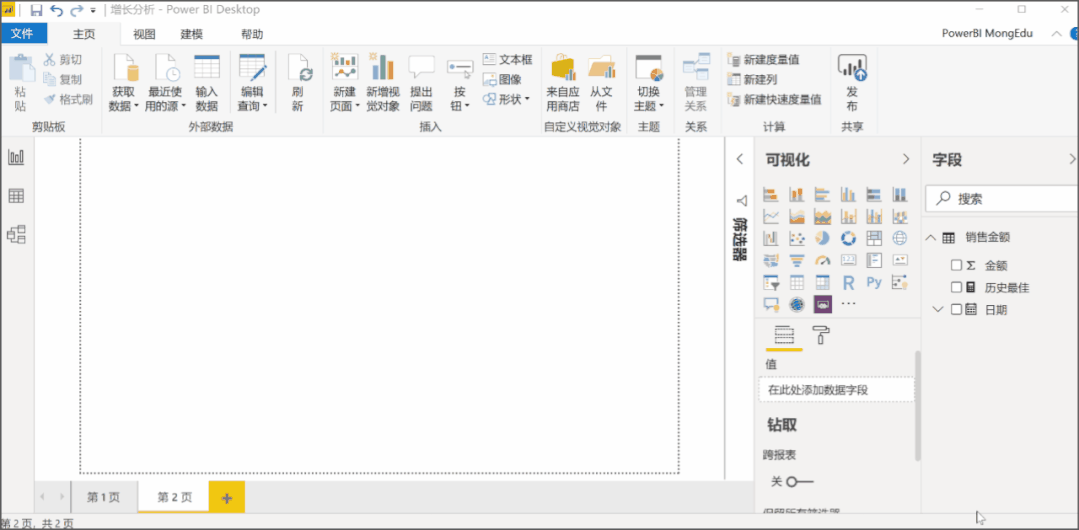The width and height of the screenshot is (1079, 530).
Task: Check the 金额 field checkbox
Action: pos(957,265)
